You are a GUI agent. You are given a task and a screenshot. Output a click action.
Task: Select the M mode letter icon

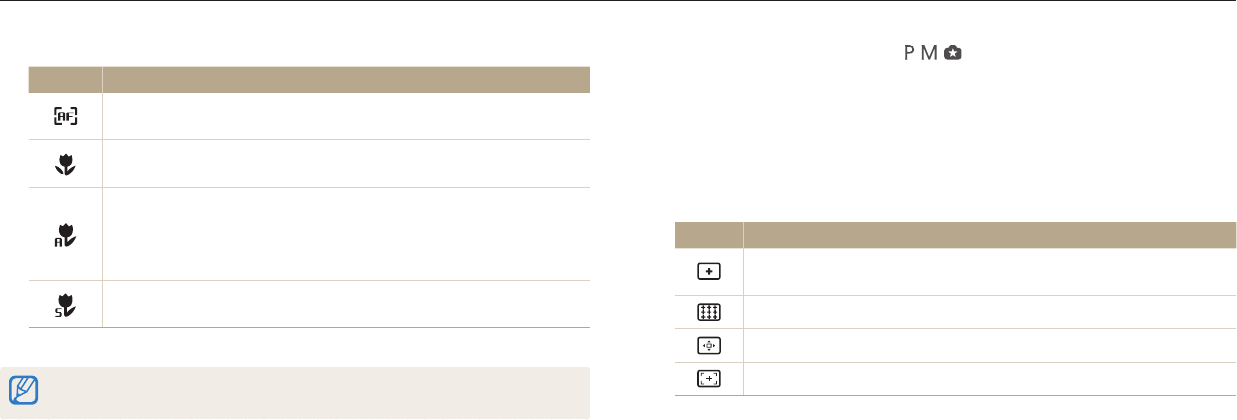tap(929, 53)
